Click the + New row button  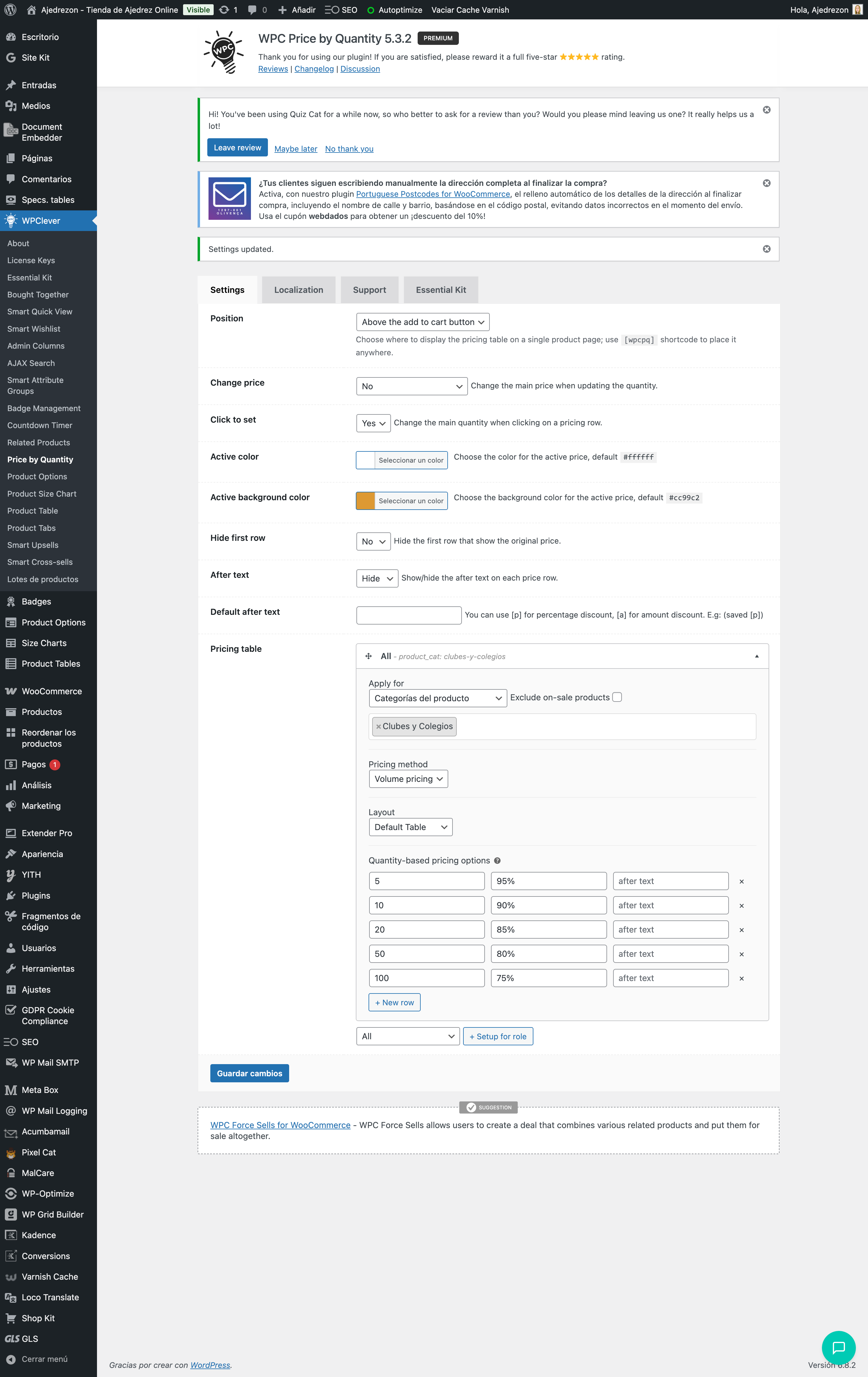click(395, 1003)
